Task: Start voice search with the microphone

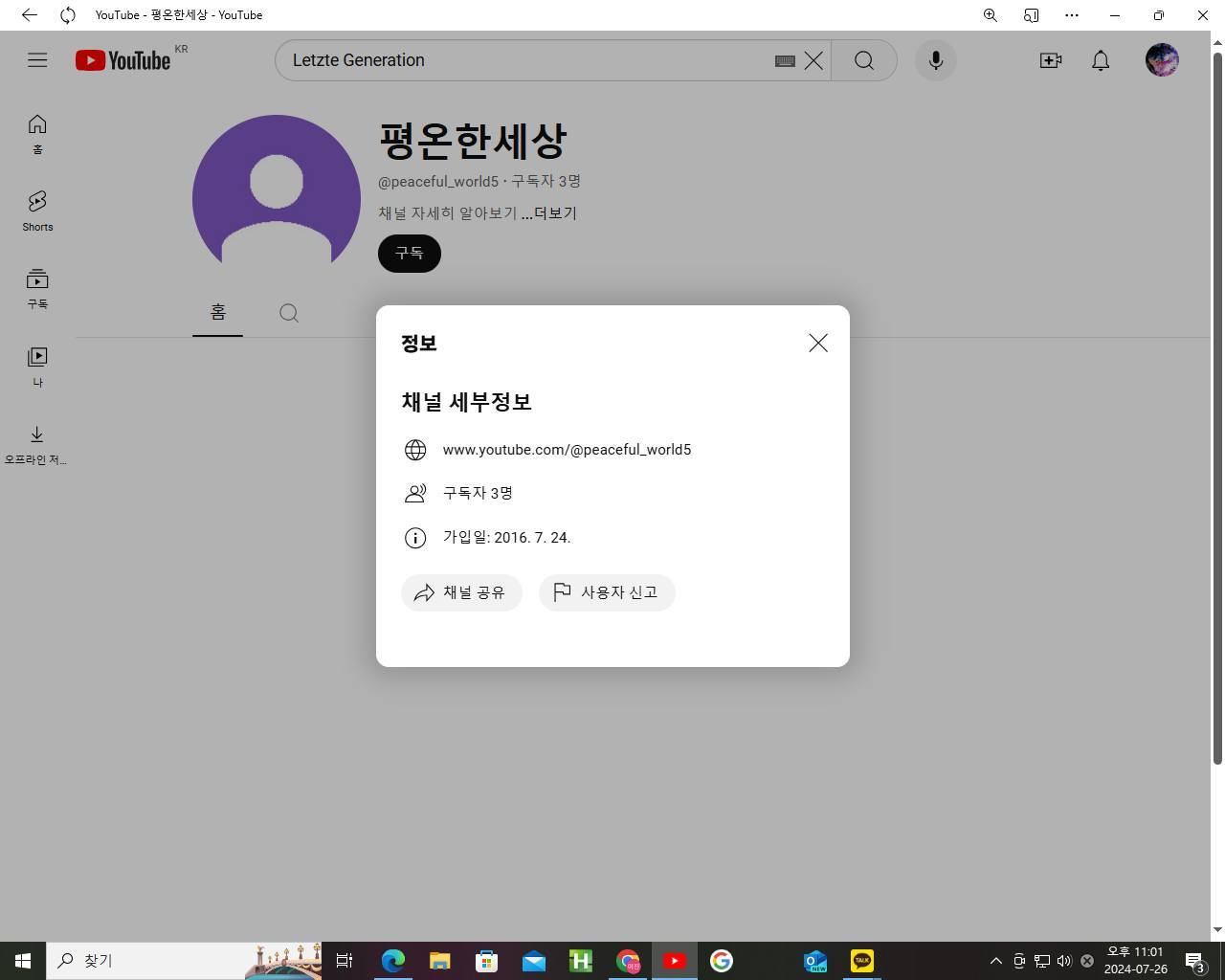Action: point(936,60)
